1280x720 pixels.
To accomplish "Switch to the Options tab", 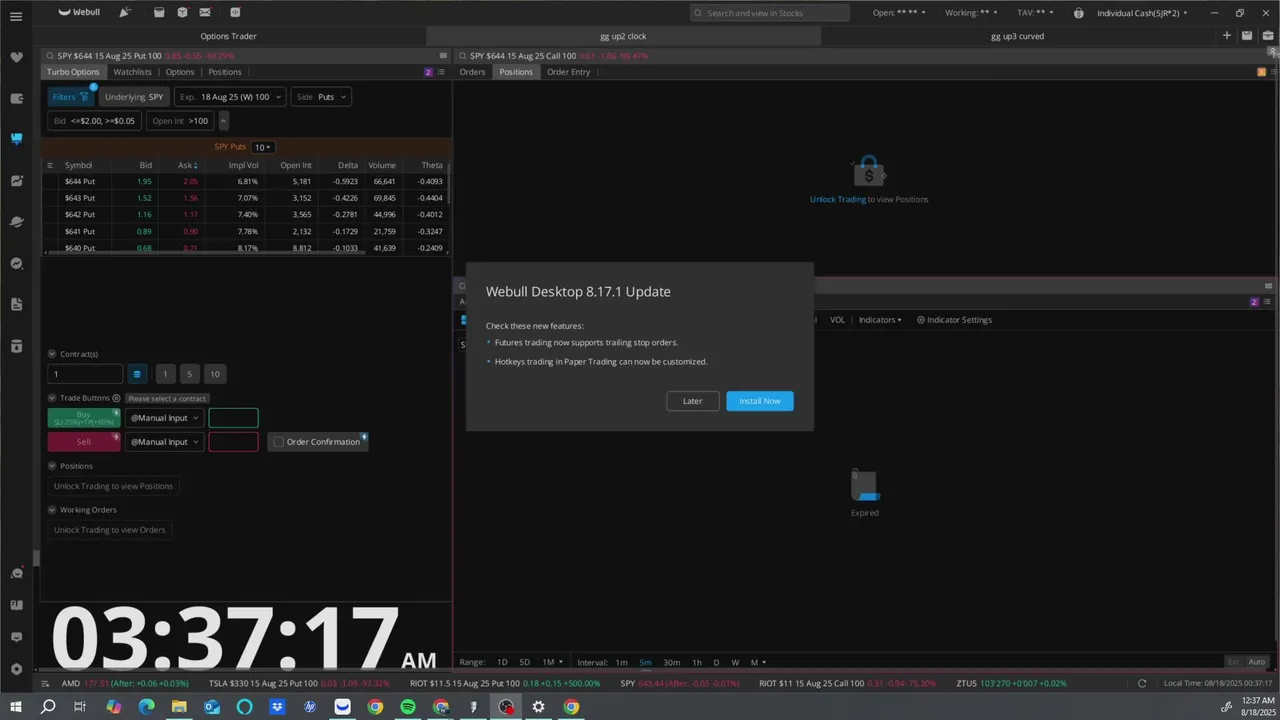I will click(x=180, y=72).
